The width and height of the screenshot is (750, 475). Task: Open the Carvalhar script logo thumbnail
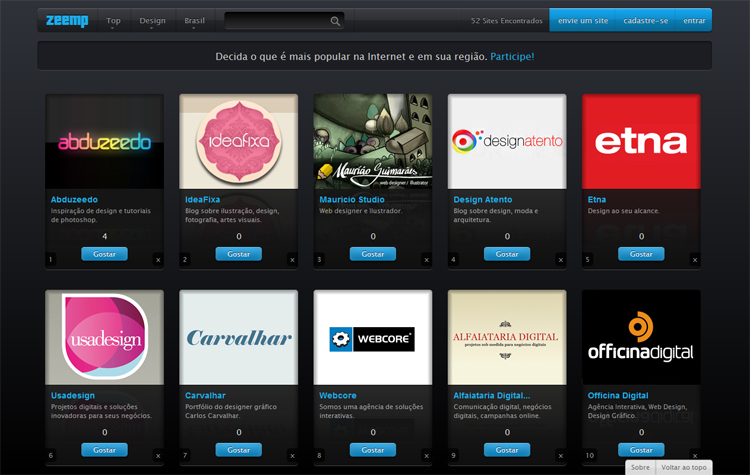(x=239, y=337)
